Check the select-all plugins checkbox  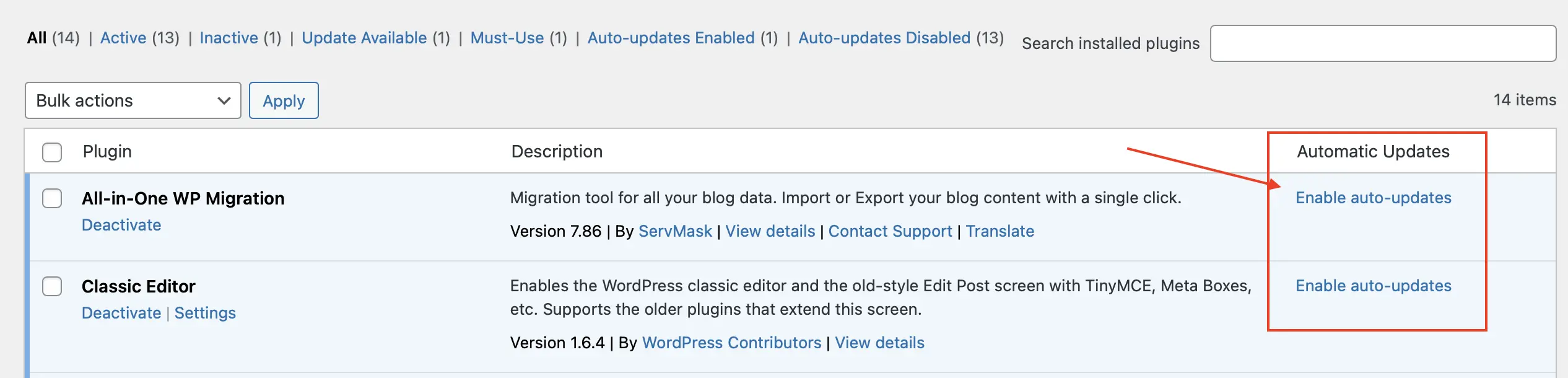click(52, 152)
